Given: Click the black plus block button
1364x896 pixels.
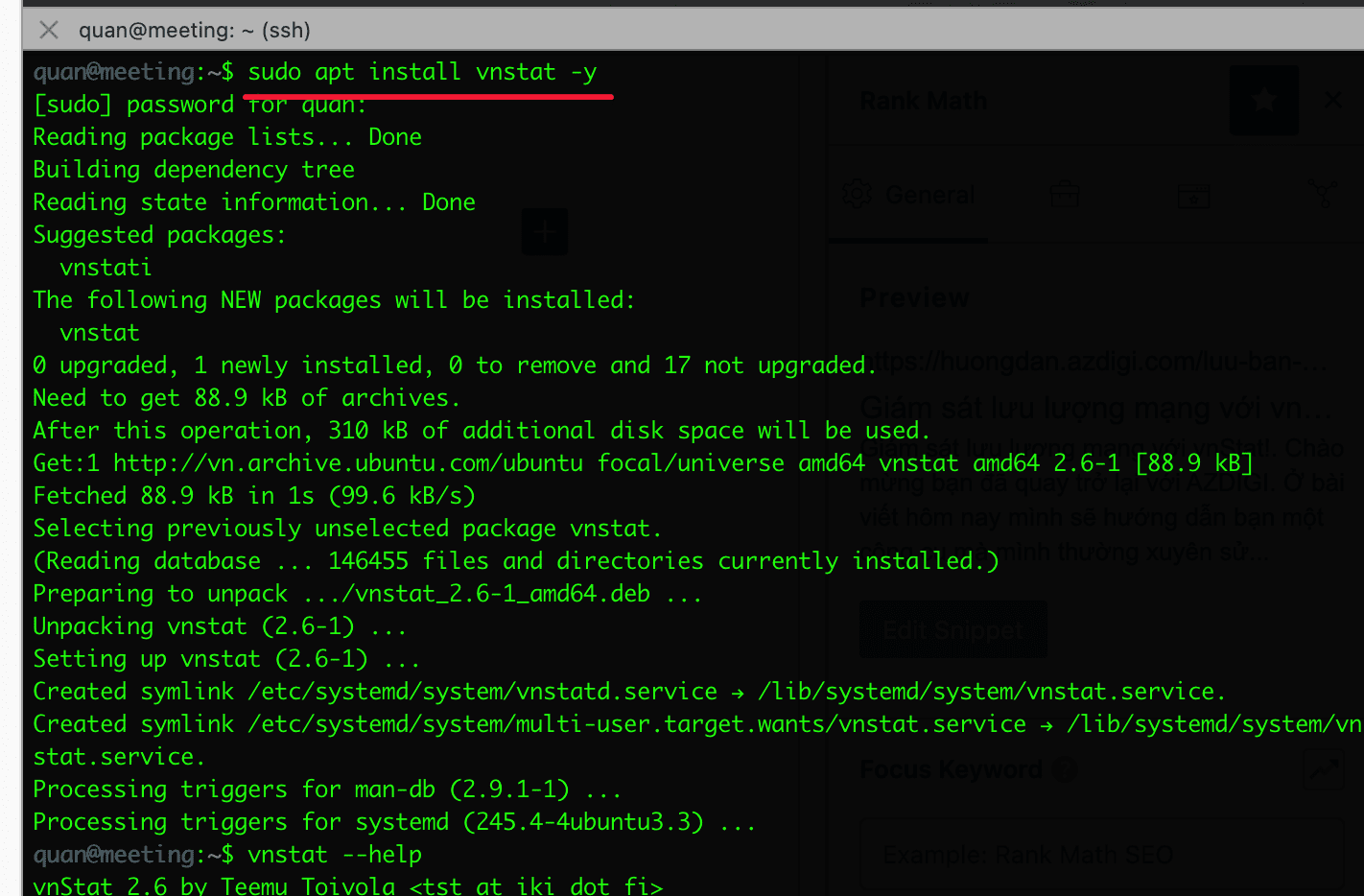Looking at the screenshot, I should [x=545, y=232].
